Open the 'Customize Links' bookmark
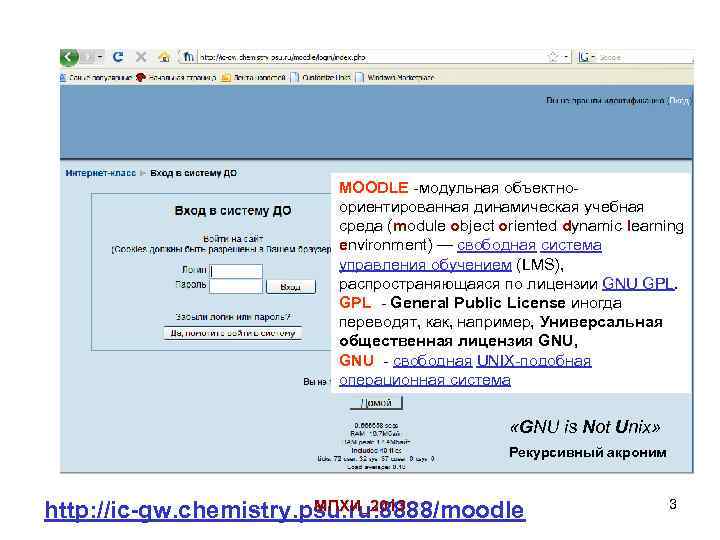Image resolution: width=720 pixels, height=540 pixels. pos(321,78)
